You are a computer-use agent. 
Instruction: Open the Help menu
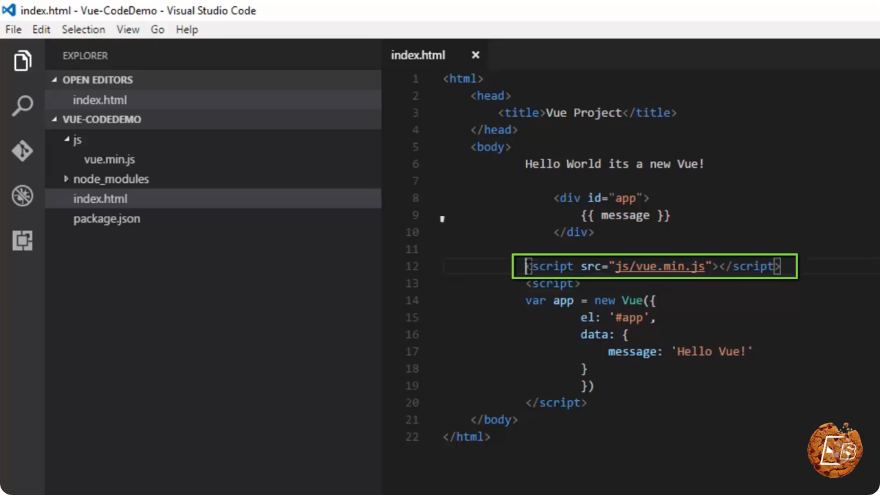pyautogui.click(x=187, y=30)
